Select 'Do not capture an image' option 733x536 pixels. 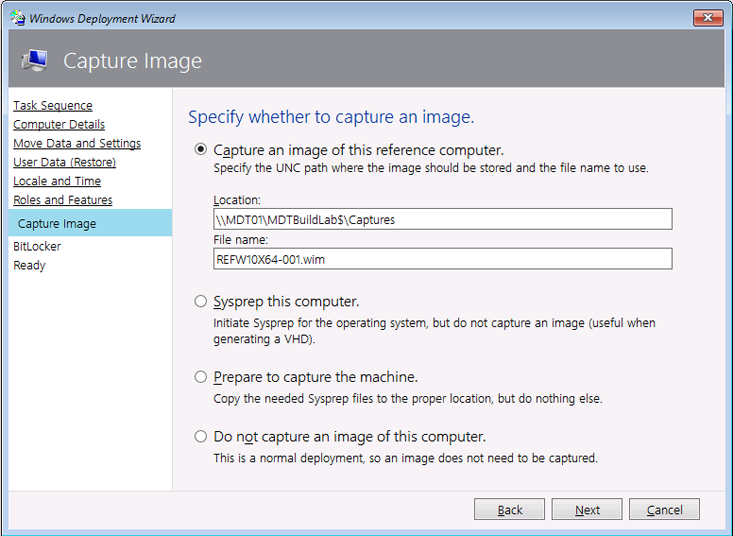pos(201,437)
